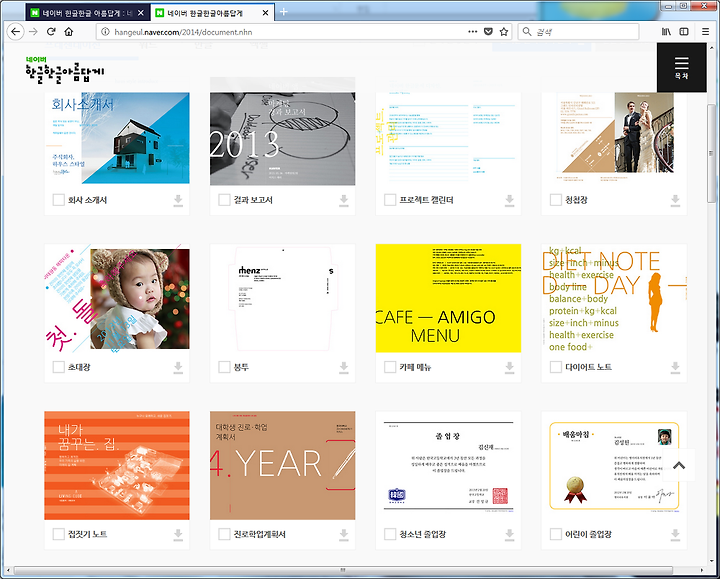Download the 결과 보고서 template

[x=343, y=201]
